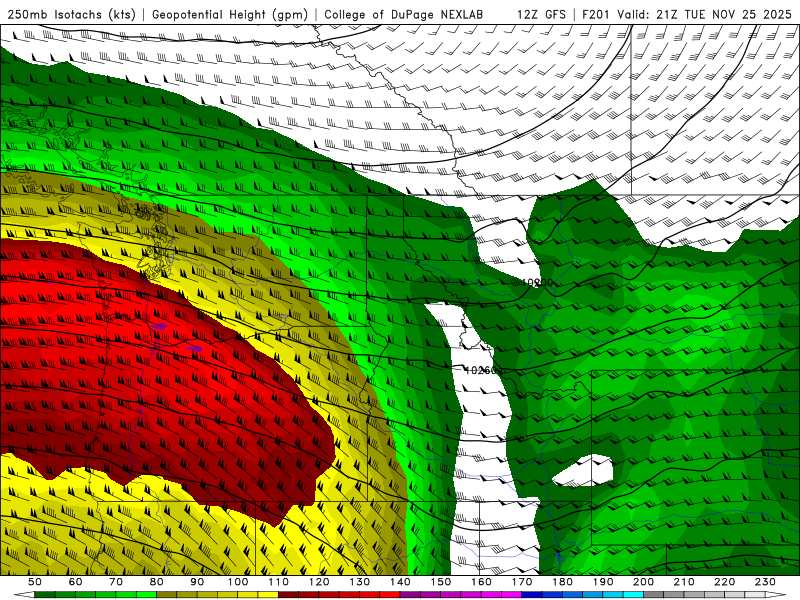Click the 120 knot scale label

click(319, 582)
